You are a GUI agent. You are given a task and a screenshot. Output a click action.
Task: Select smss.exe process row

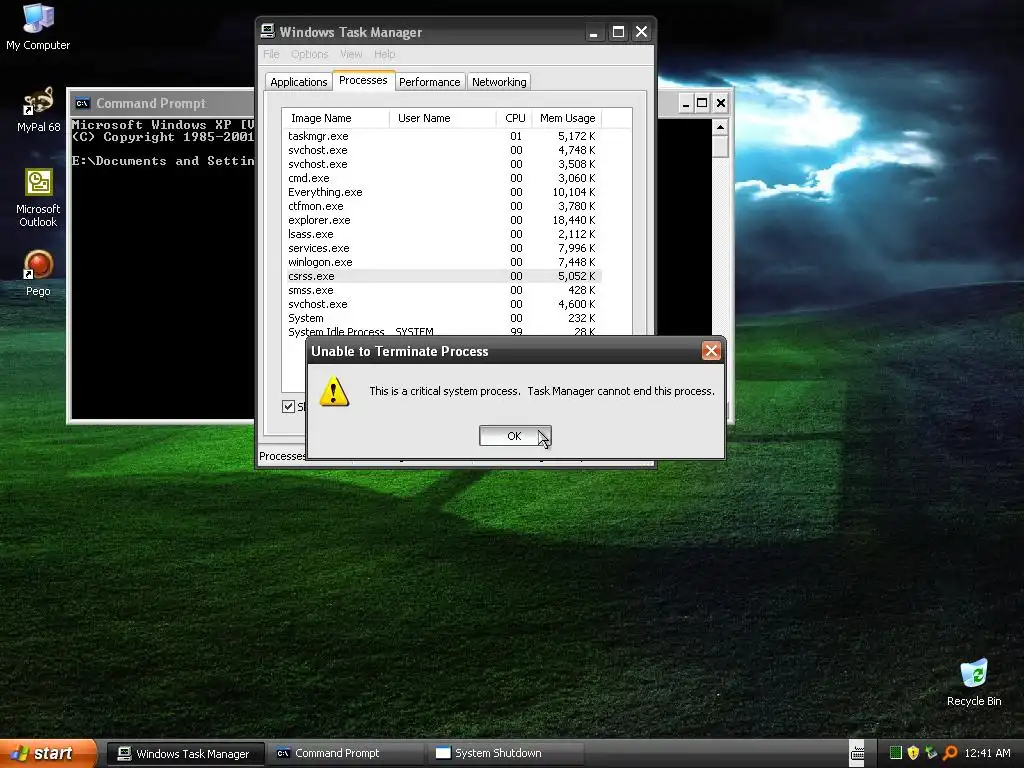coord(443,290)
